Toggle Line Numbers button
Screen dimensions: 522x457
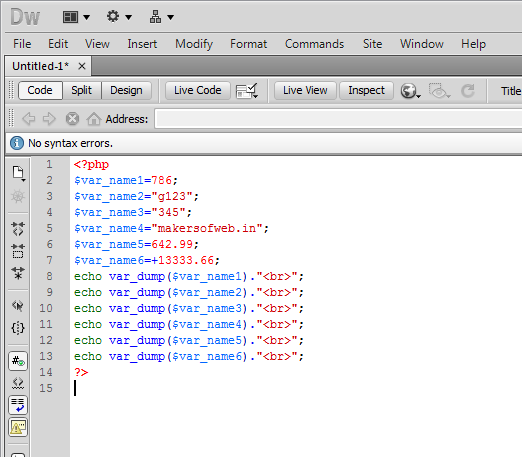pos(18,361)
